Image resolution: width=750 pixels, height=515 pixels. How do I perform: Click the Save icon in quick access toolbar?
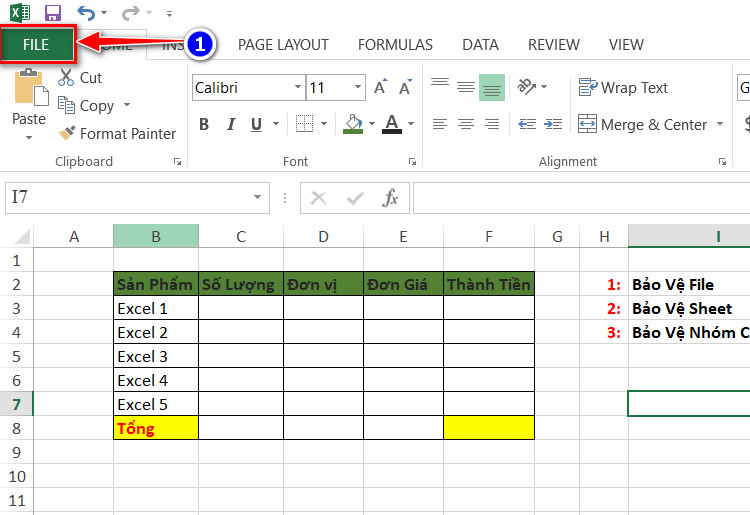[x=53, y=12]
